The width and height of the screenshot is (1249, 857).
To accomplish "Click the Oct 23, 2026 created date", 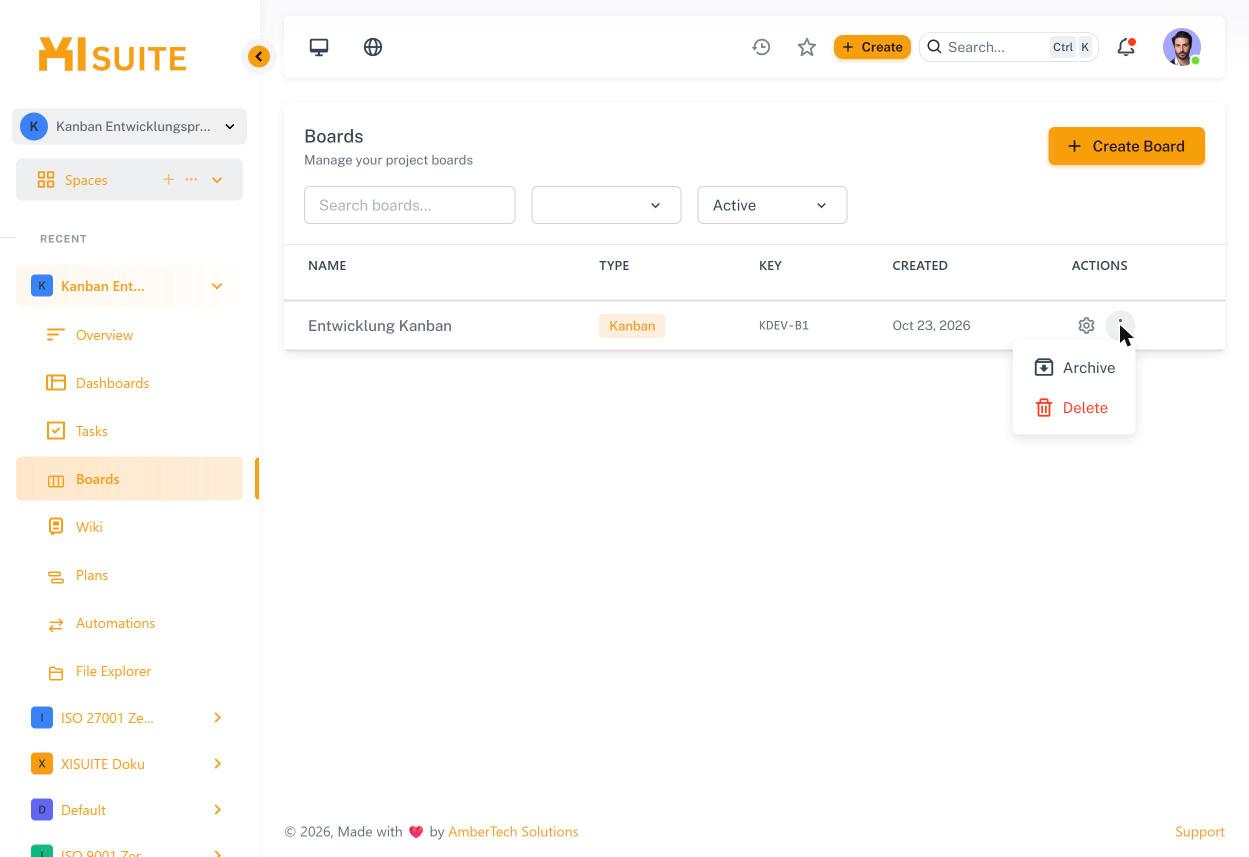I will (931, 326).
